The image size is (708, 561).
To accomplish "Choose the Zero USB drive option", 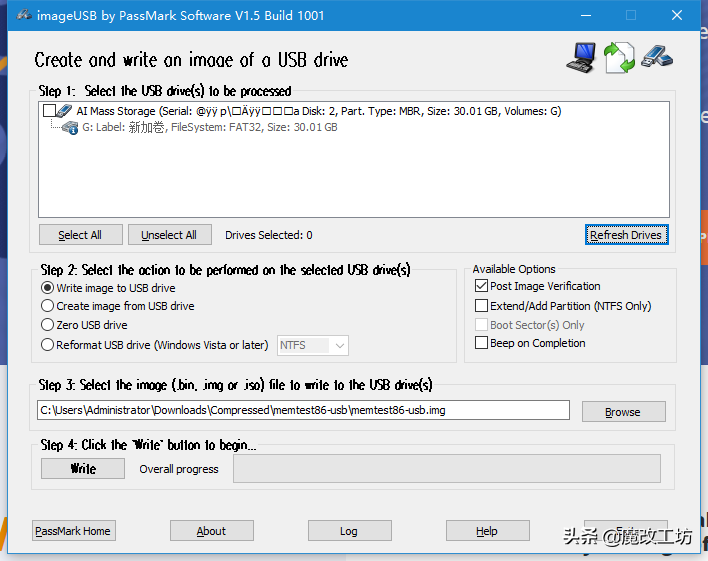I will [x=47, y=325].
